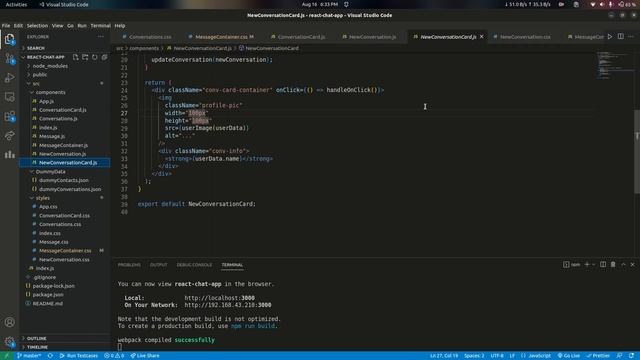Open the bar chart activity bar icon
Screen dimensions: 640x360
point(9,154)
